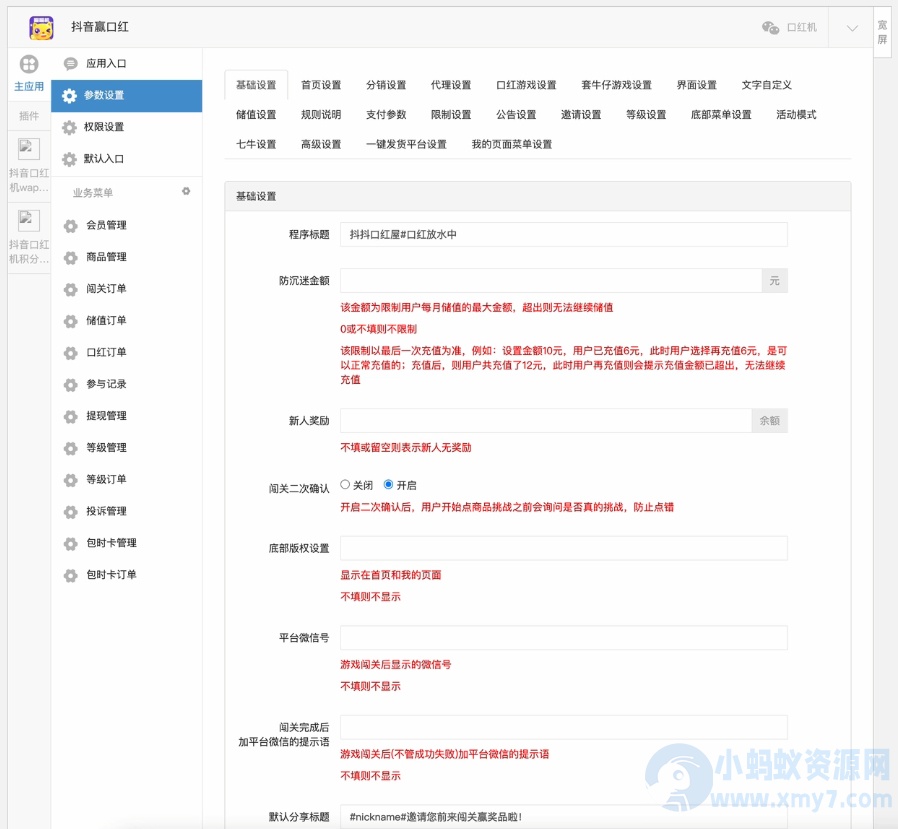The image size is (898, 829).
Task: Expand the top-right account dropdown chevron
Action: coord(852,28)
